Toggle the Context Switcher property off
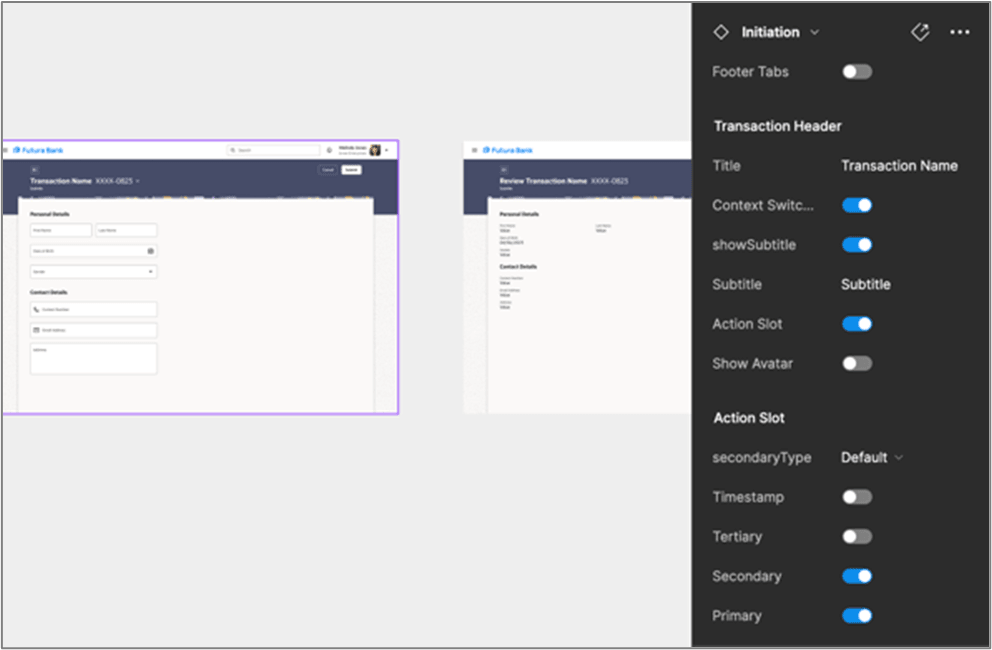992x650 pixels. click(x=857, y=205)
